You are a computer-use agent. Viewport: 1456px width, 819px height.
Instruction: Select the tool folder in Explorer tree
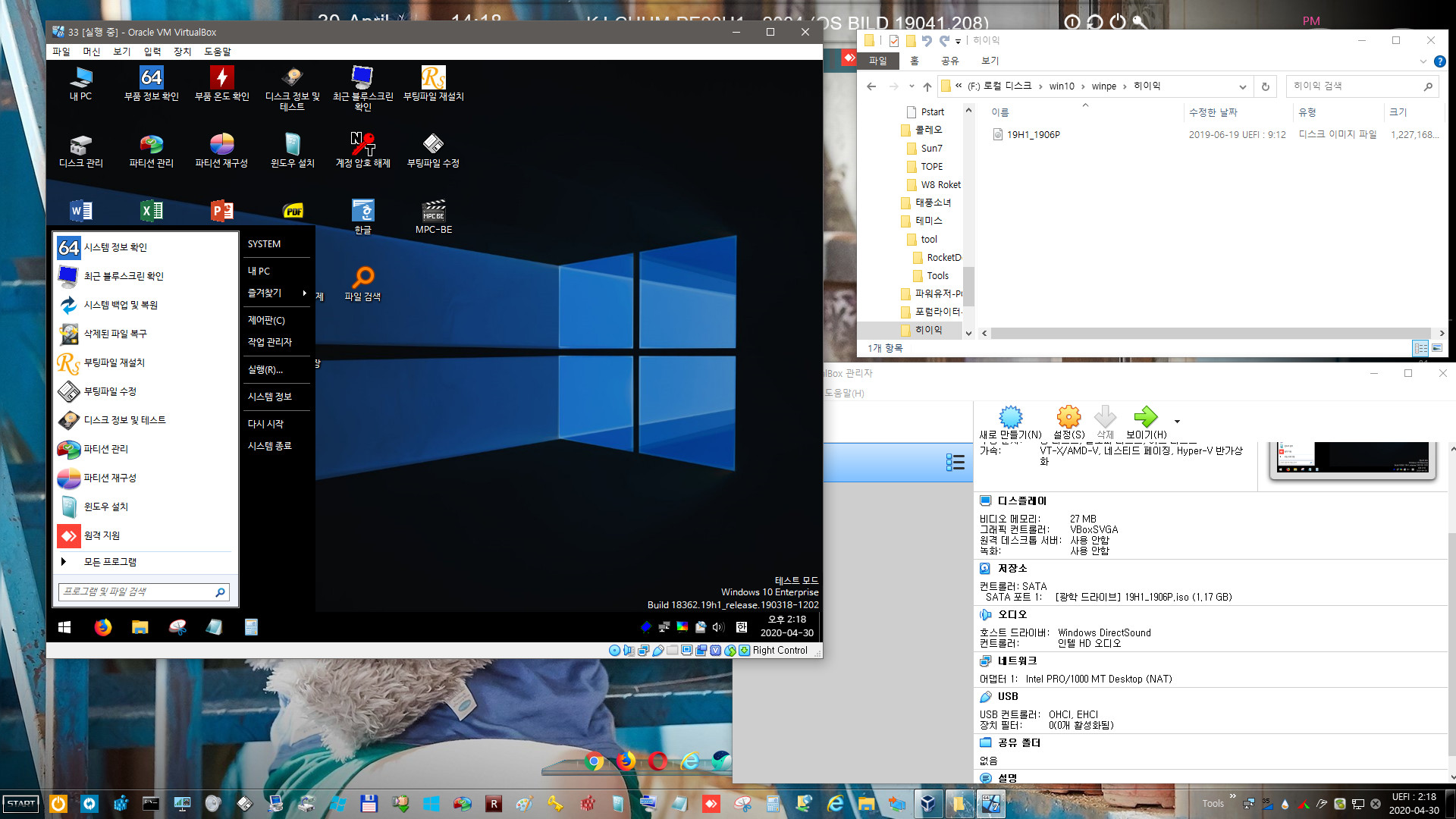click(x=929, y=240)
